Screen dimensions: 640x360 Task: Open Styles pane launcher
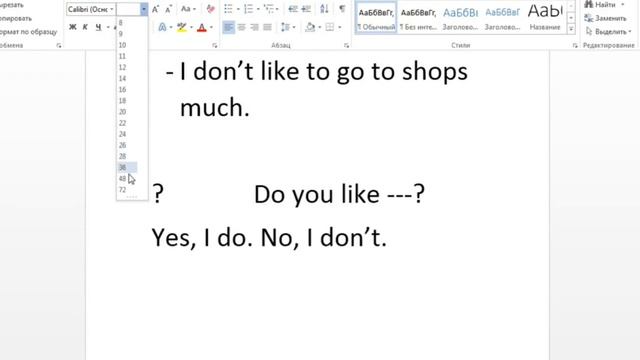[575, 46]
